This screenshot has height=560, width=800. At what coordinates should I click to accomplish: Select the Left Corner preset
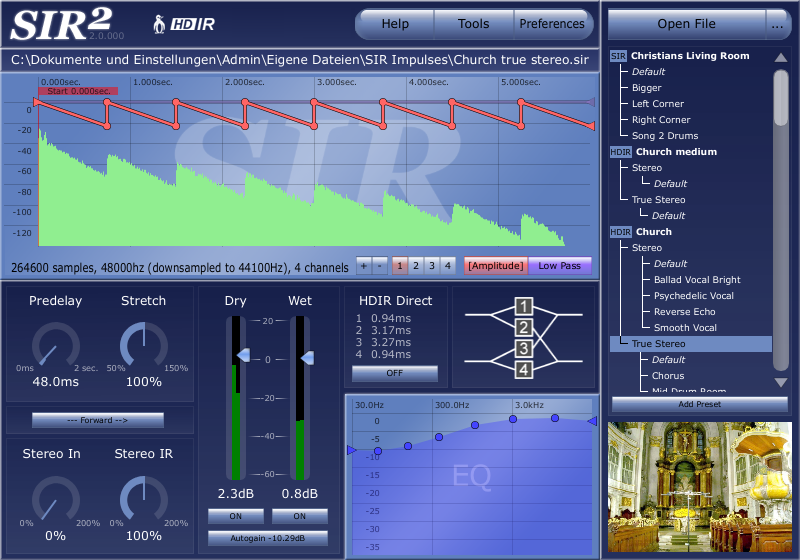[658, 104]
